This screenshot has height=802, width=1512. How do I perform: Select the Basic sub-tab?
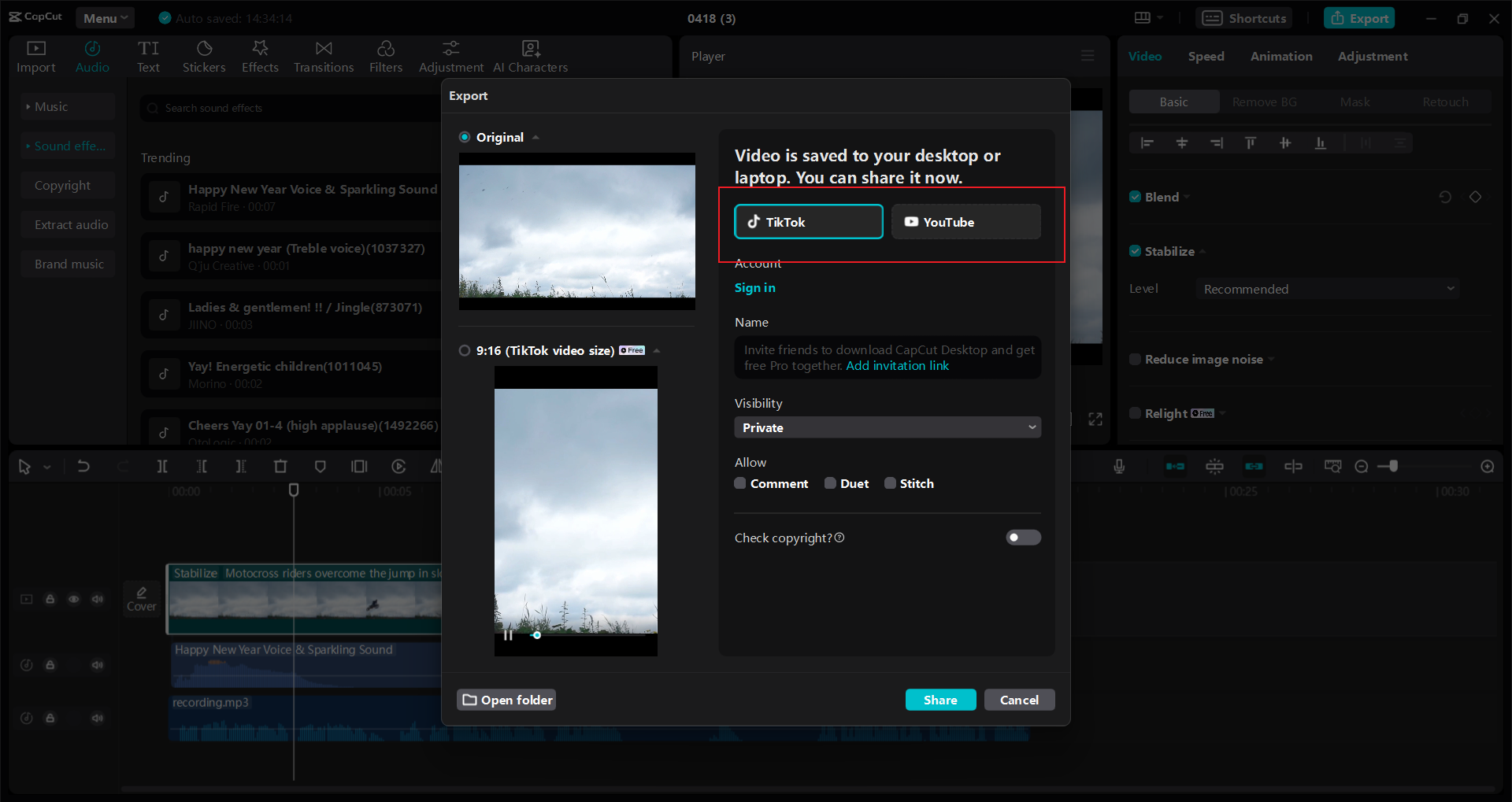pos(1173,102)
